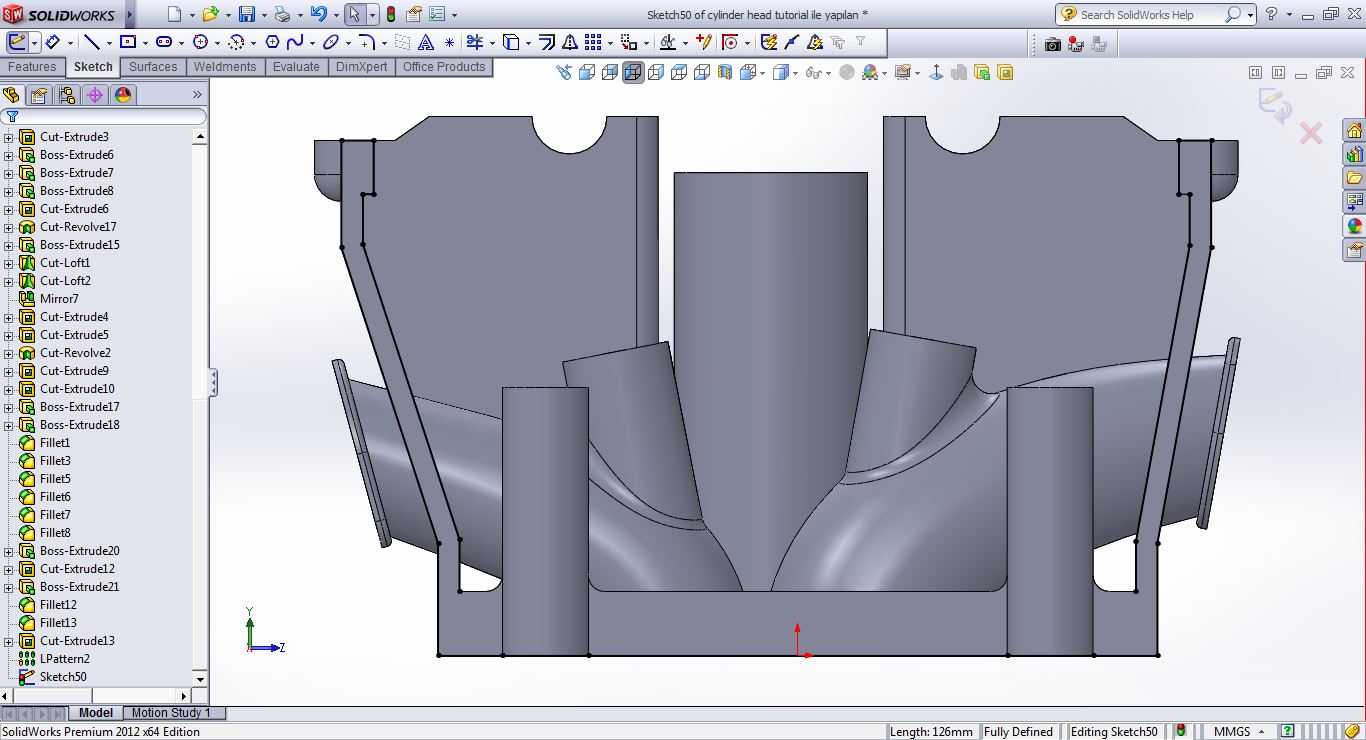This screenshot has height=740, width=1366.
Task: Switch to the Features tab
Action: (x=32, y=67)
